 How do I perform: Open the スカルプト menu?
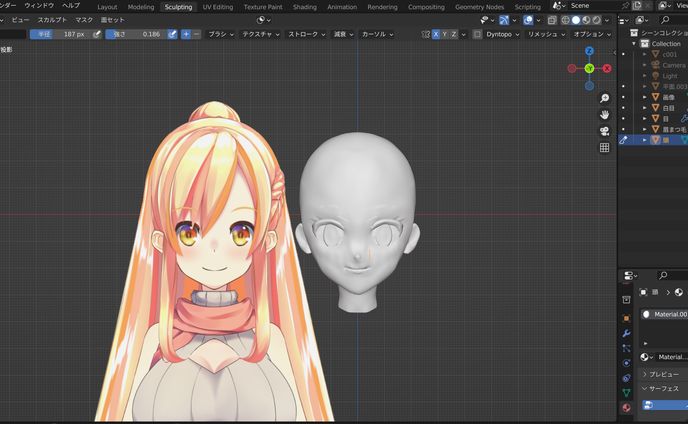[52, 20]
